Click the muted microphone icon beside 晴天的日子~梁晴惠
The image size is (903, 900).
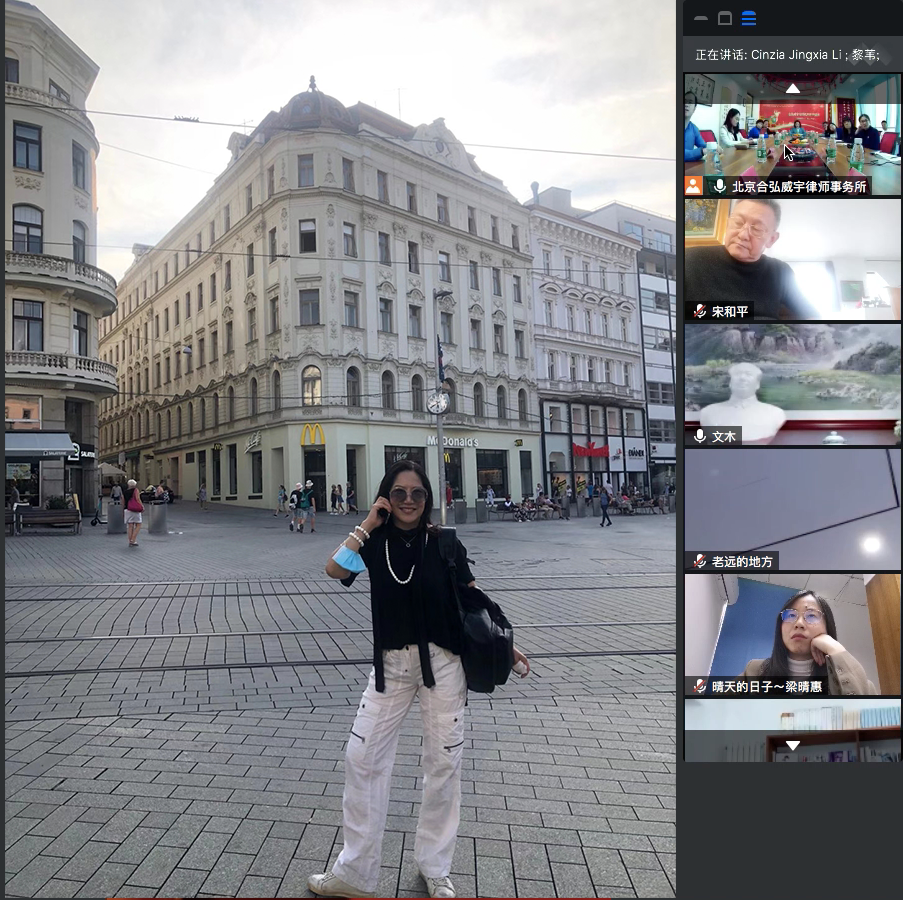click(x=700, y=686)
